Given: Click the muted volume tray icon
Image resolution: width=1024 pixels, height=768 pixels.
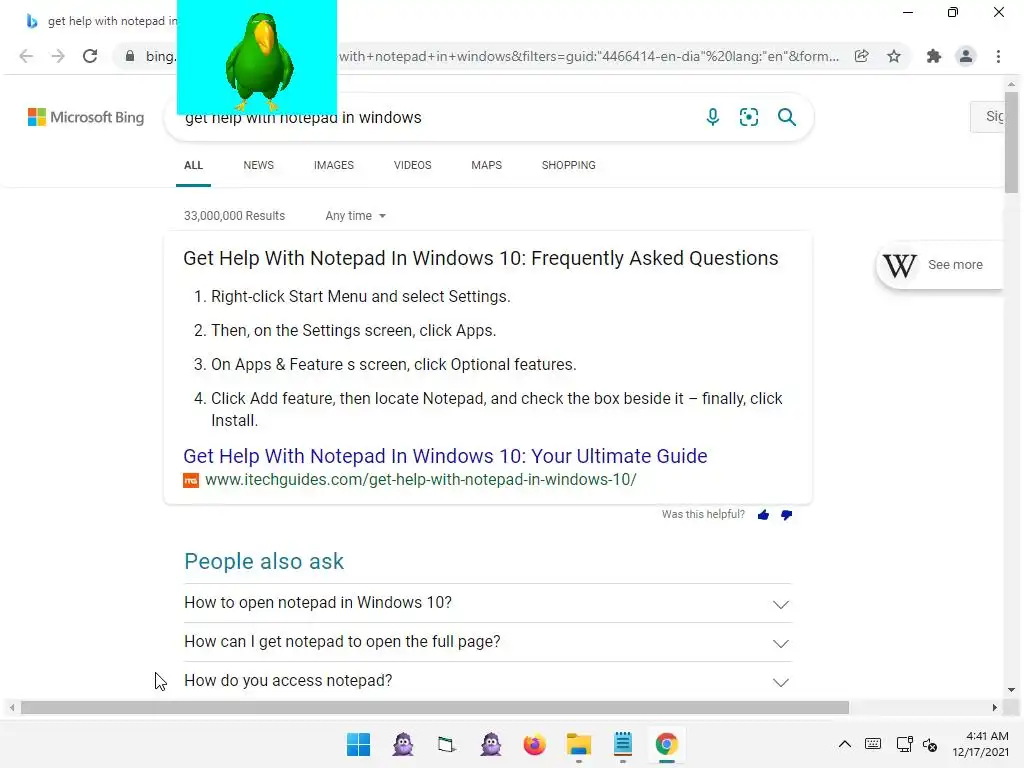Looking at the screenshot, I should 930,744.
